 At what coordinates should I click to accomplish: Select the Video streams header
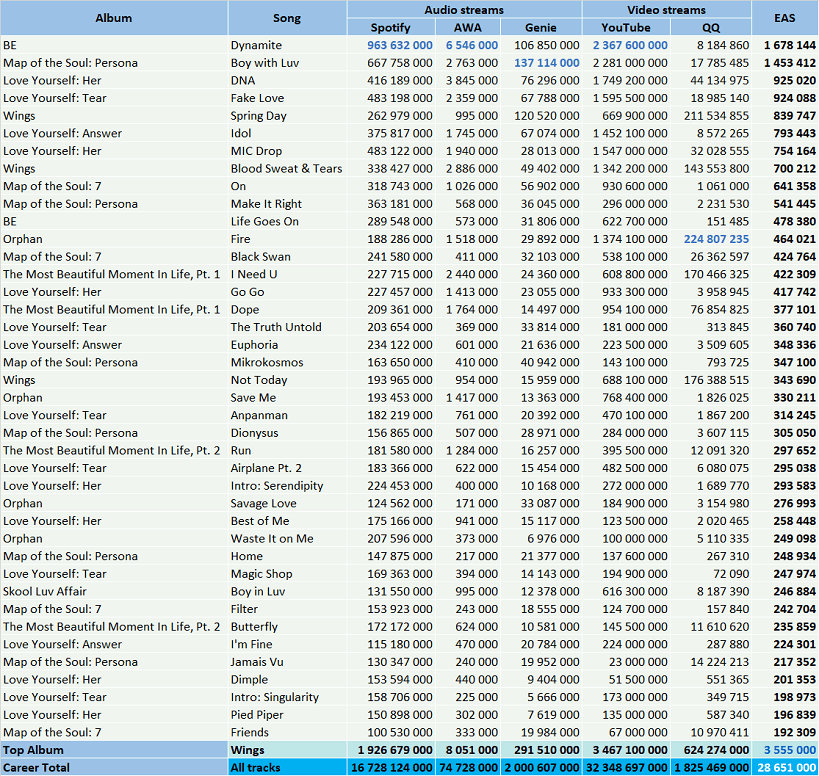(666, 9)
